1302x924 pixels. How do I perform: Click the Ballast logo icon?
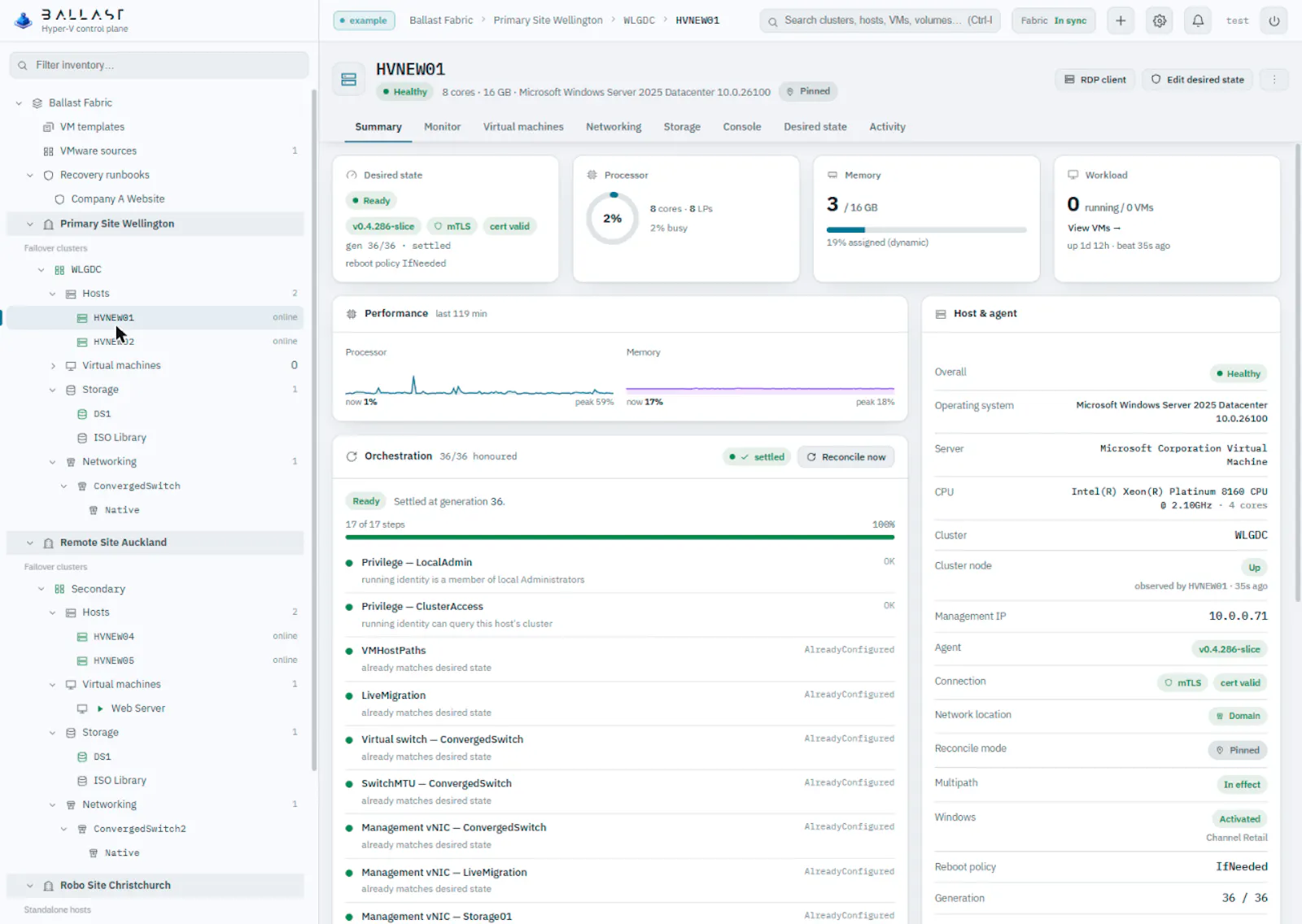pos(24,20)
